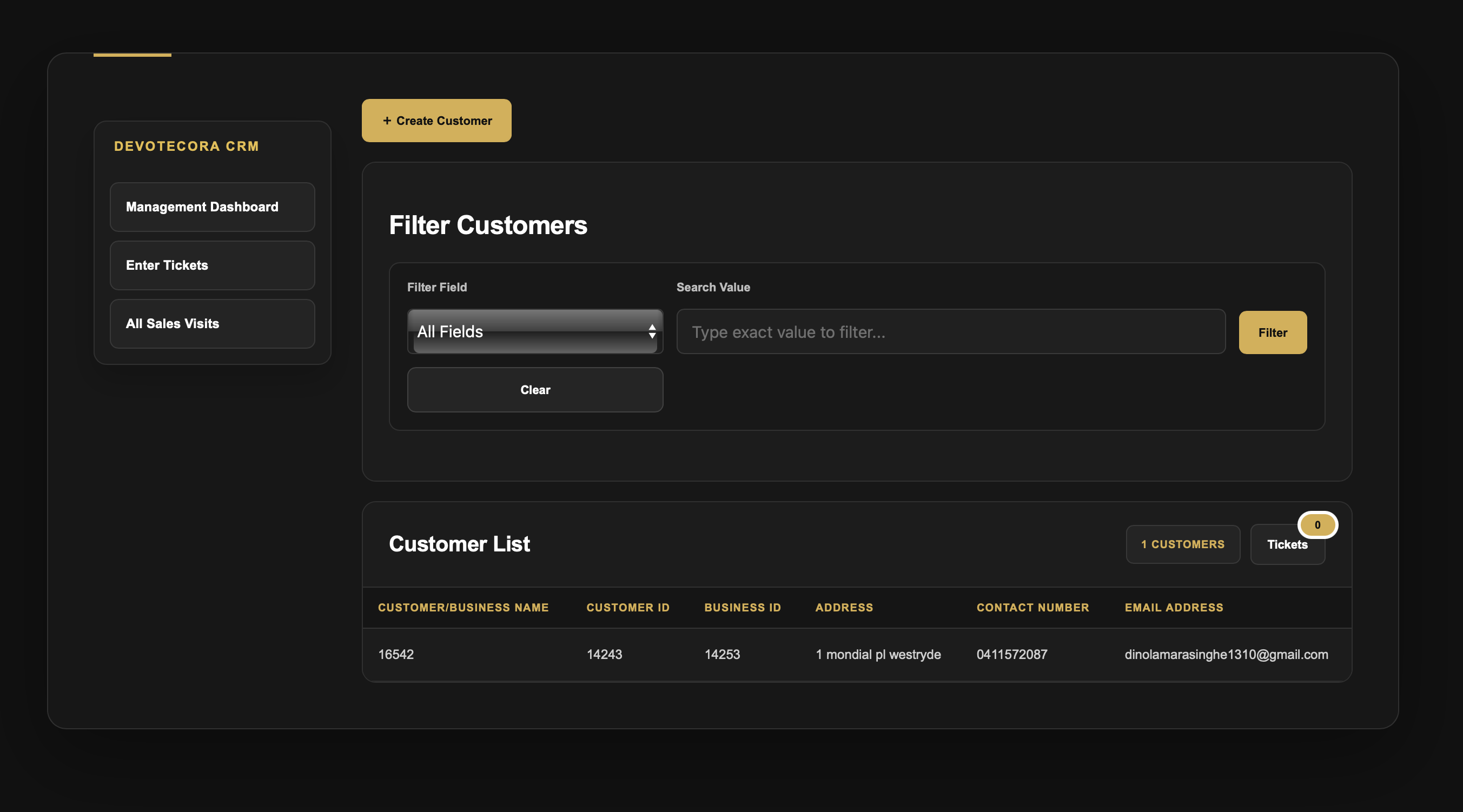Select customer ID cell 14243
The image size is (1463, 812).
pyautogui.click(x=604, y=654)
